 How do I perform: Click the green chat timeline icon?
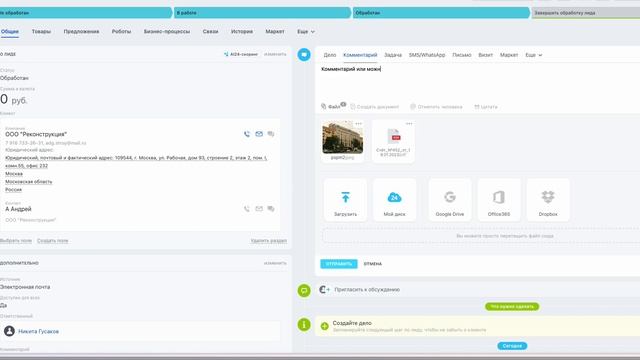click(x=304, y=291)
